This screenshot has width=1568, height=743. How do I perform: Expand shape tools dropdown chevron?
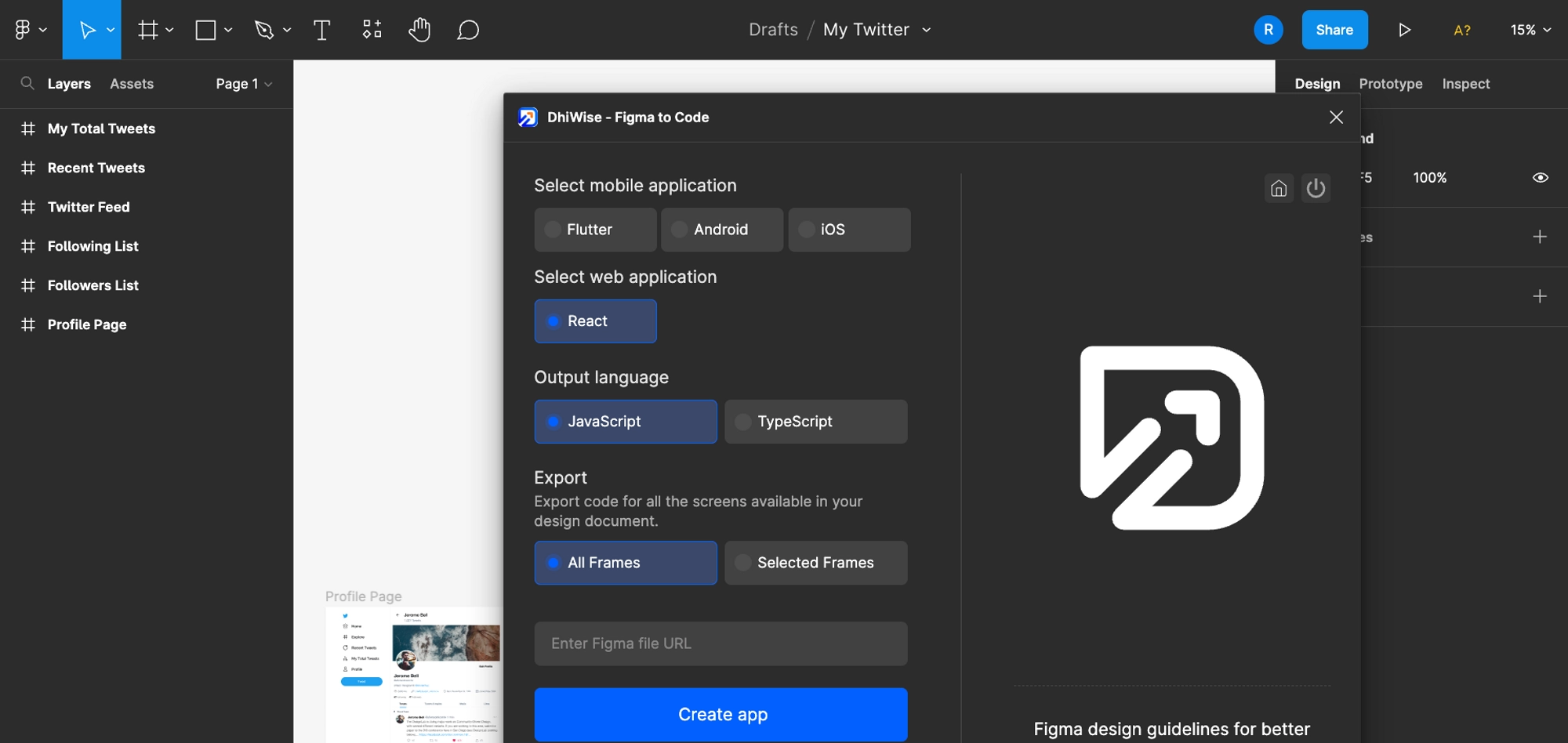click(228, 30)
